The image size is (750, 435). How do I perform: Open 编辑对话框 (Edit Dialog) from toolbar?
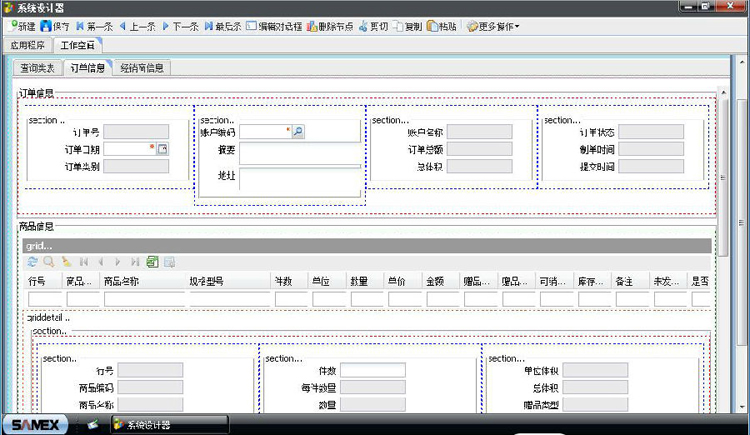[x=274, y=26]
